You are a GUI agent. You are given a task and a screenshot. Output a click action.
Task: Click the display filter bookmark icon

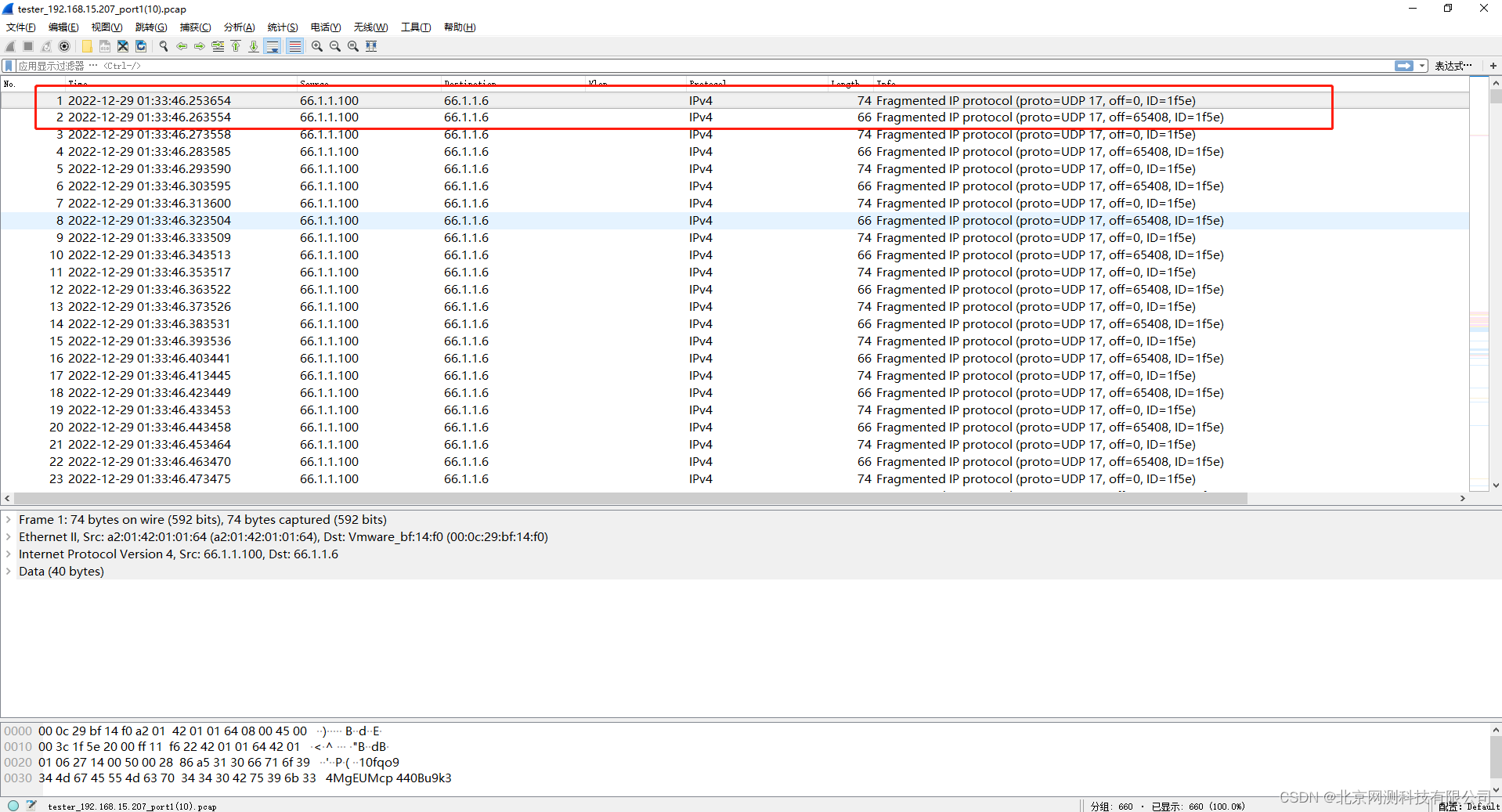point(9,66)
